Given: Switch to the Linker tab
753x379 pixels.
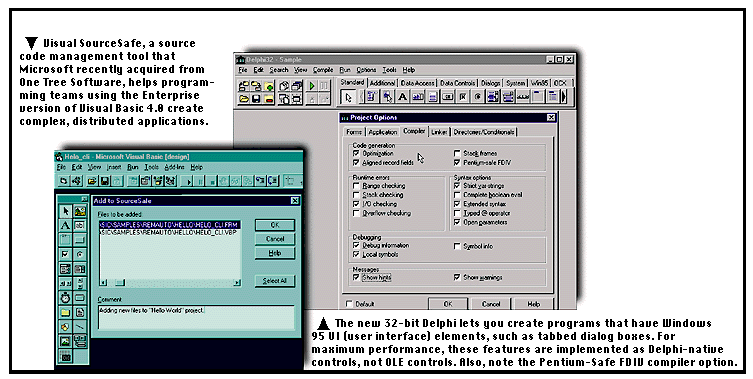Looking at the screenshot, I should point(439,132).
